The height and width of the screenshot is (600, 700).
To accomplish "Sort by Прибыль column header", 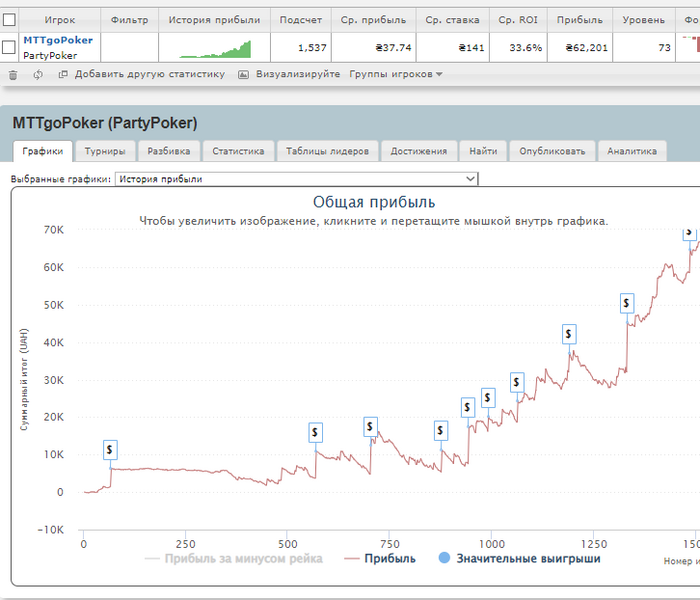I will 580,20.
